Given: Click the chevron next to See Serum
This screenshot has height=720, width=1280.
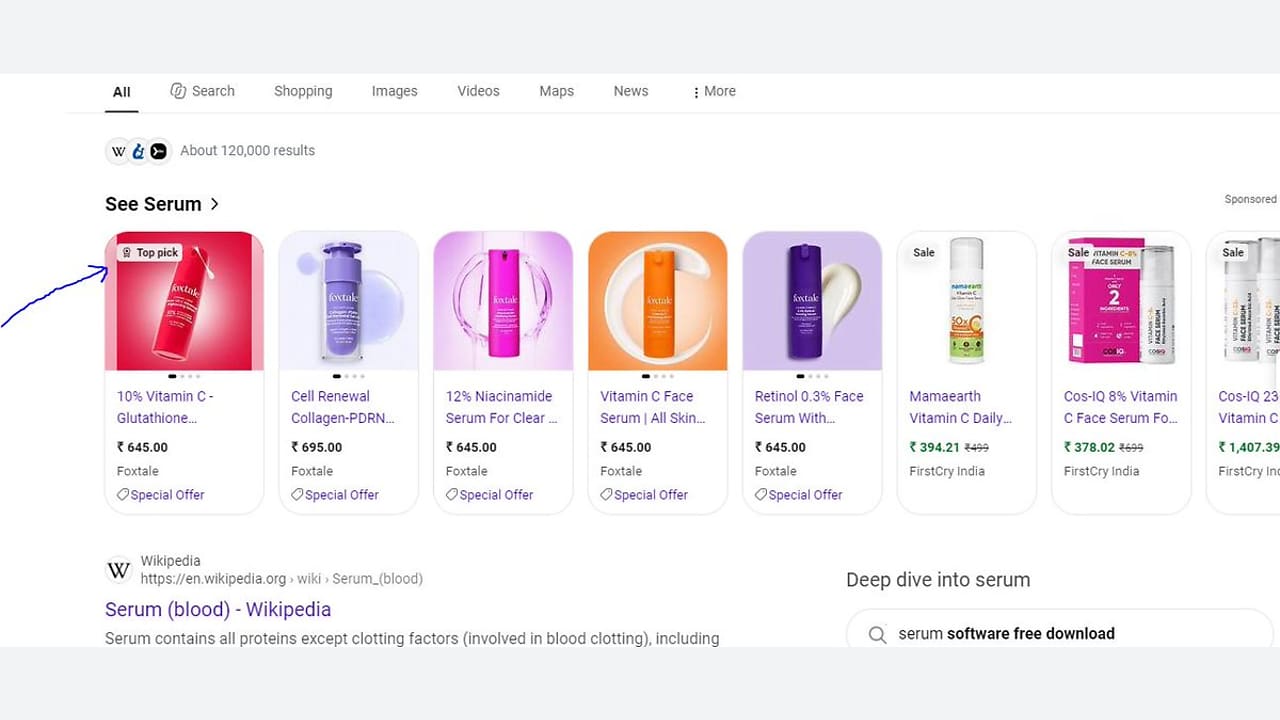Looking at the screenshot, I should [x=213, y=204].
